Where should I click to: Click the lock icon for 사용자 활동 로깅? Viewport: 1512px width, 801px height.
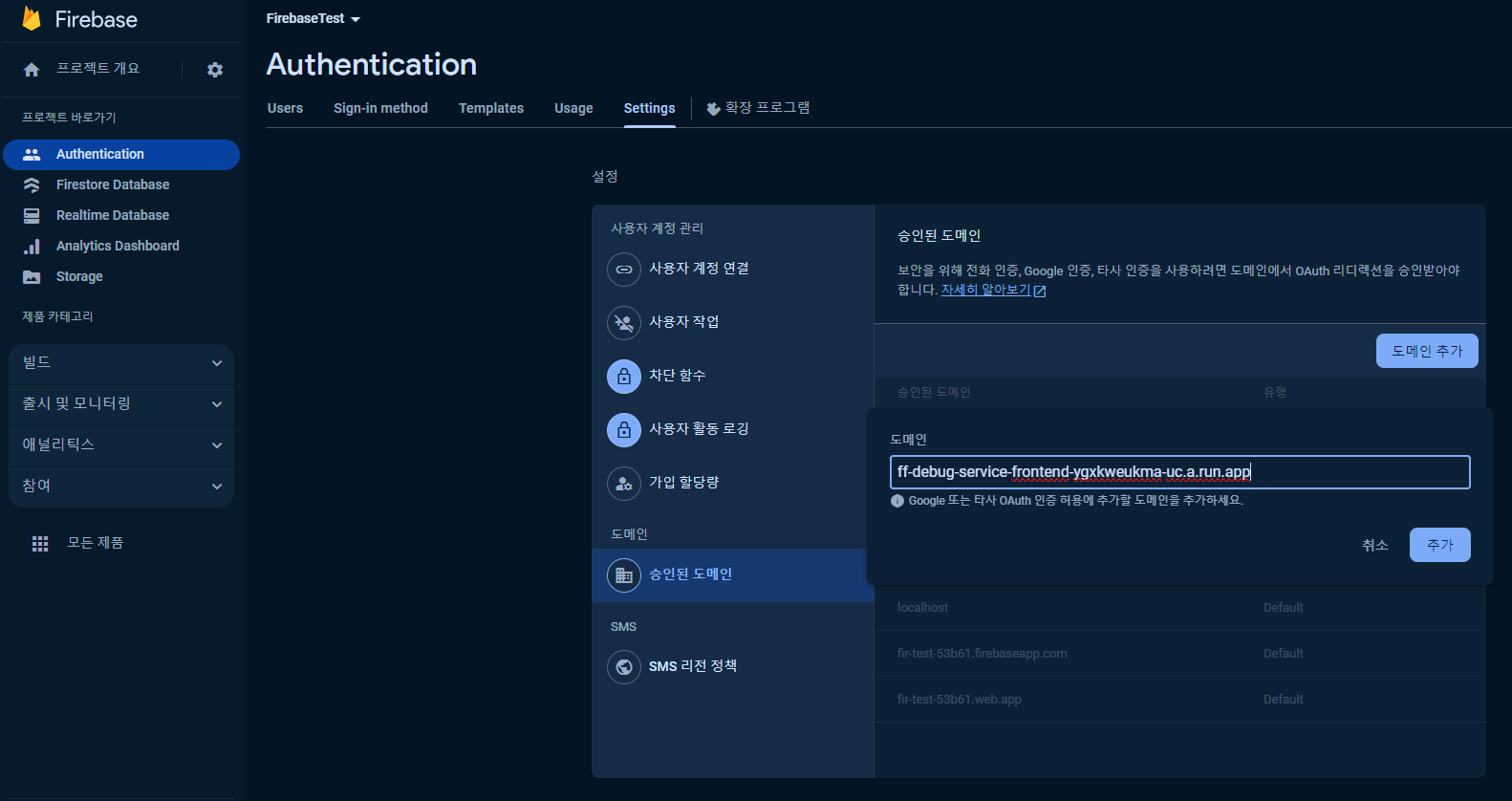[624, 430]
